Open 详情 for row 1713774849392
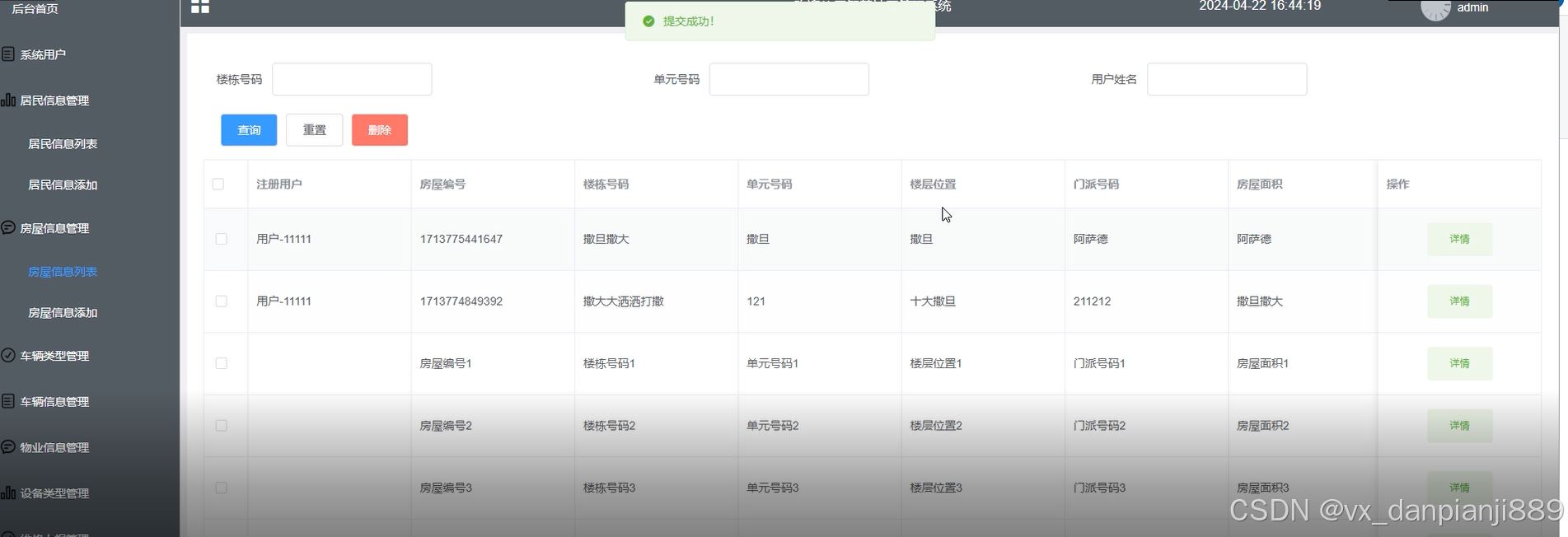1568x537 pixels. [1459, 301]
